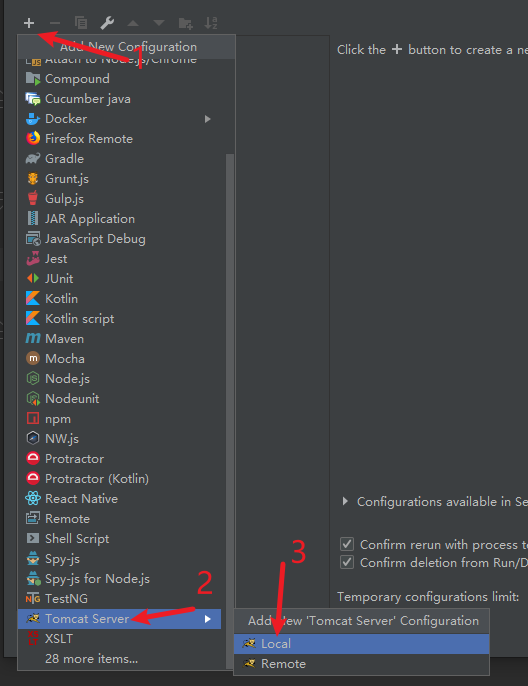Screen dimensions: 528x686
Task: Click the Copy Configuration toolbar icon
Action: click(81, 23)
